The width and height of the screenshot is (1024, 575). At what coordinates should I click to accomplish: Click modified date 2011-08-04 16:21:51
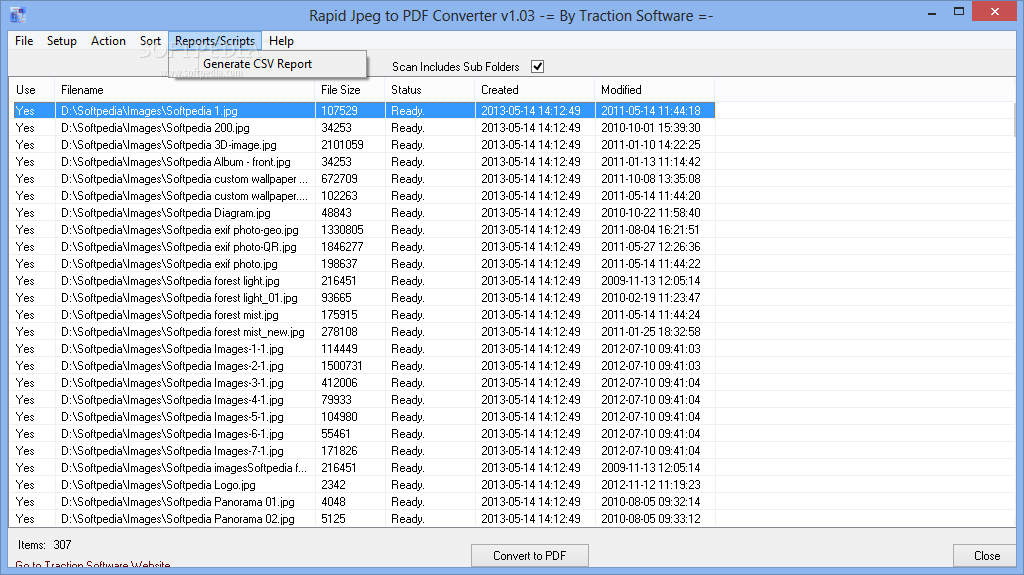[650, 230]
